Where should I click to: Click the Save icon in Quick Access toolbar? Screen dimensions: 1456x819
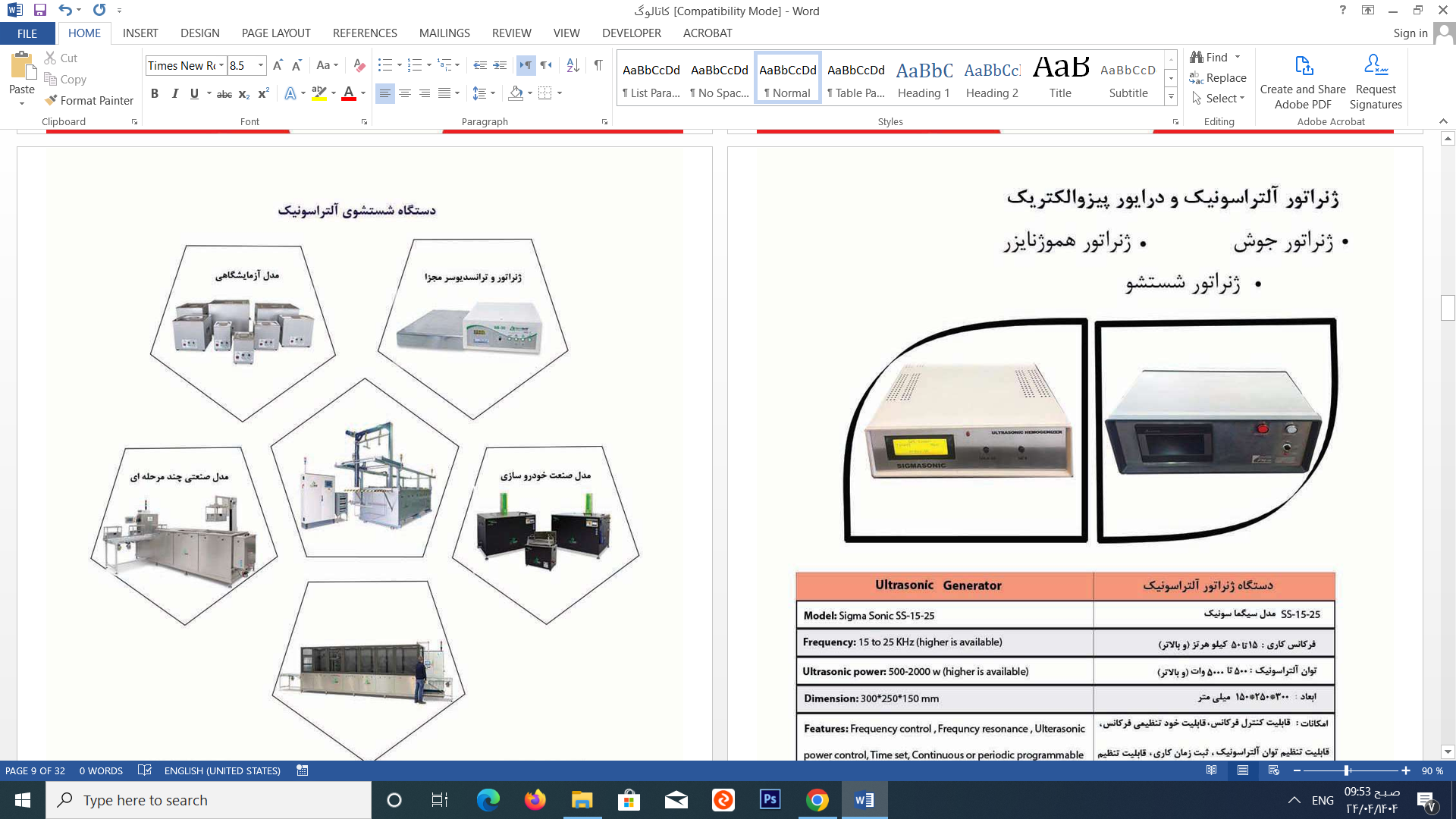click(x=40, y=11)
